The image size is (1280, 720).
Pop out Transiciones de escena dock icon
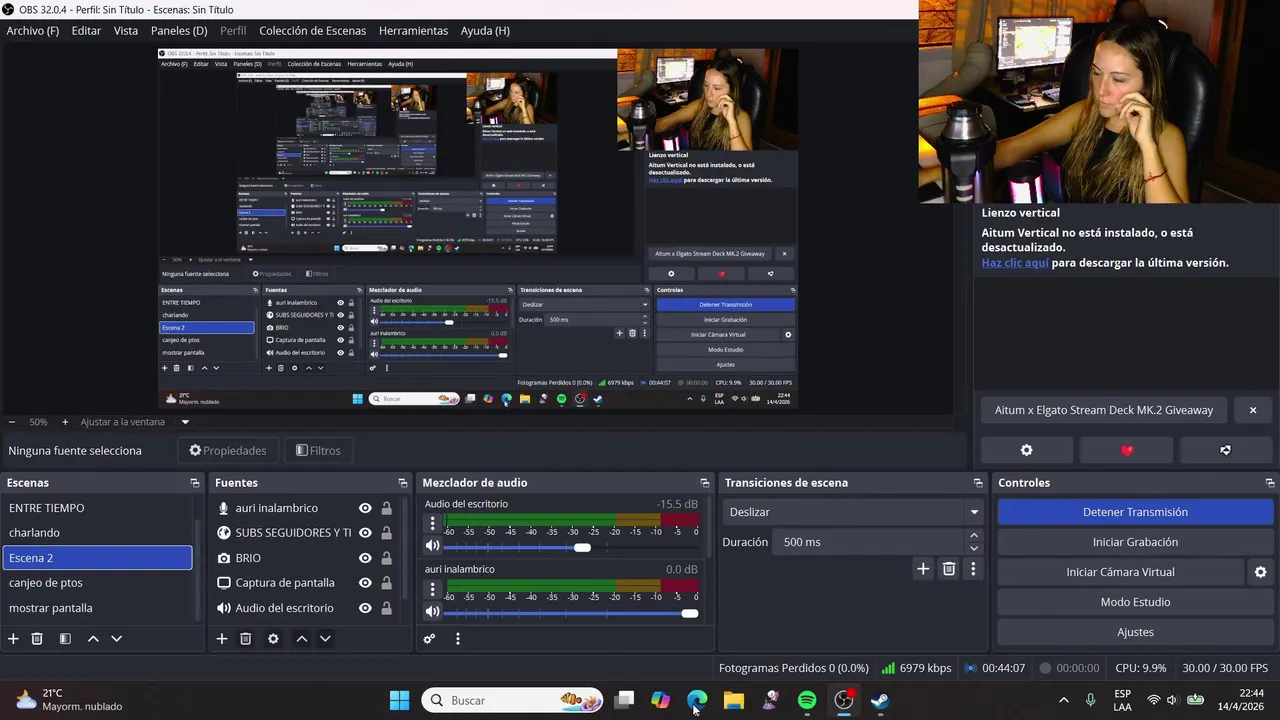tap(977, 483)
